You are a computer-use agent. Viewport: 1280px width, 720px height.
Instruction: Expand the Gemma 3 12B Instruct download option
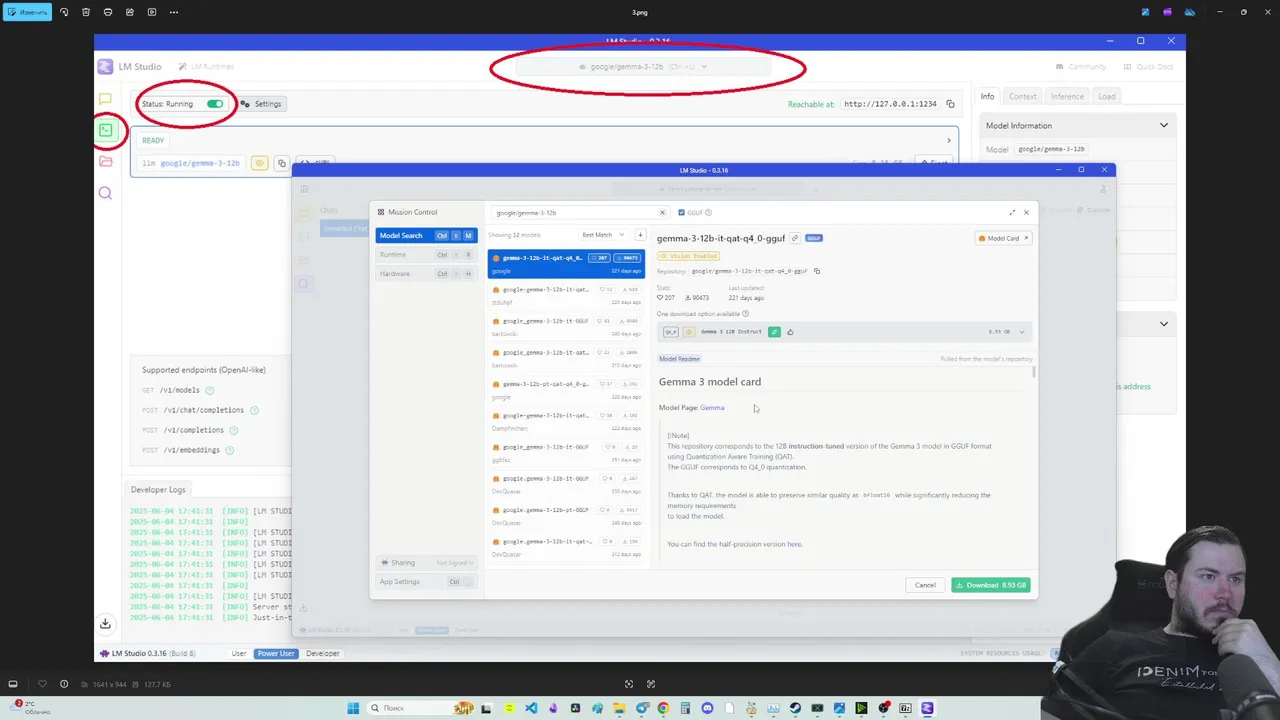1021,332
